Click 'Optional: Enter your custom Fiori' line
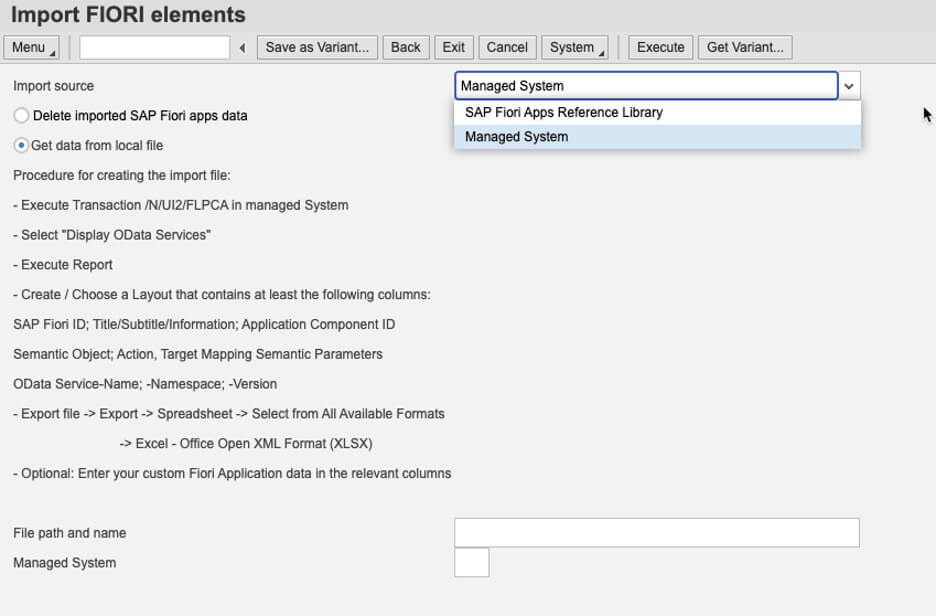This screenshot has width=936, height=616. click(x=232, y=474)
